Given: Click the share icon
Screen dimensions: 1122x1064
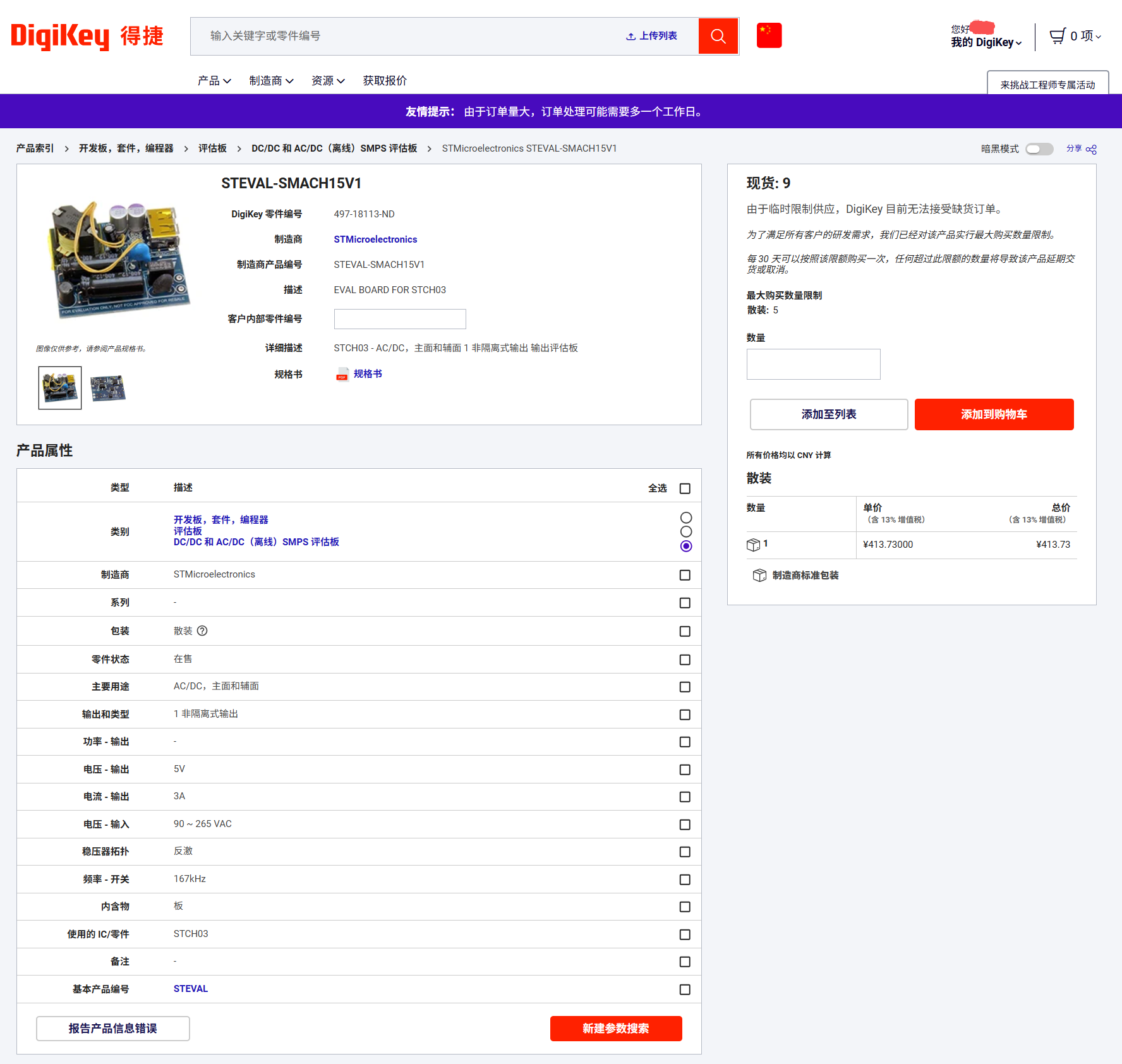Looking at the screenshot, I should click(1091, 150).
